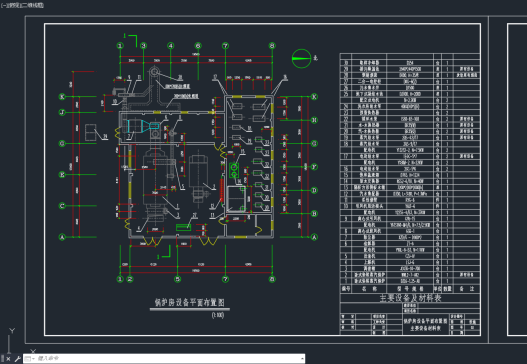This screenshot has height=364, width=527.
Task: Select left-side axis bubble E
Action: pyautogui.click(x=62, y=174)
